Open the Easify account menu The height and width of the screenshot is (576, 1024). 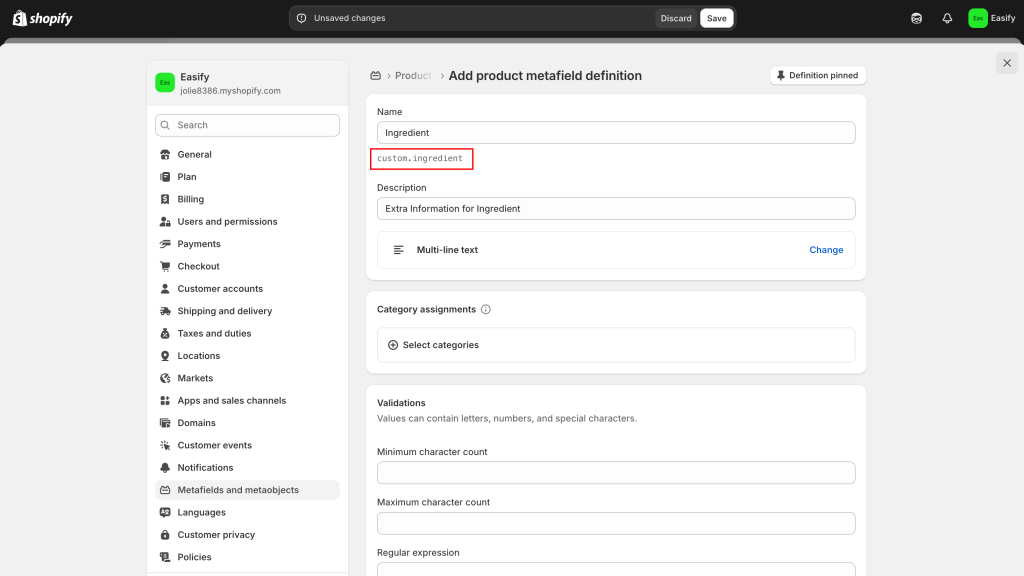[x=991, y=18]
